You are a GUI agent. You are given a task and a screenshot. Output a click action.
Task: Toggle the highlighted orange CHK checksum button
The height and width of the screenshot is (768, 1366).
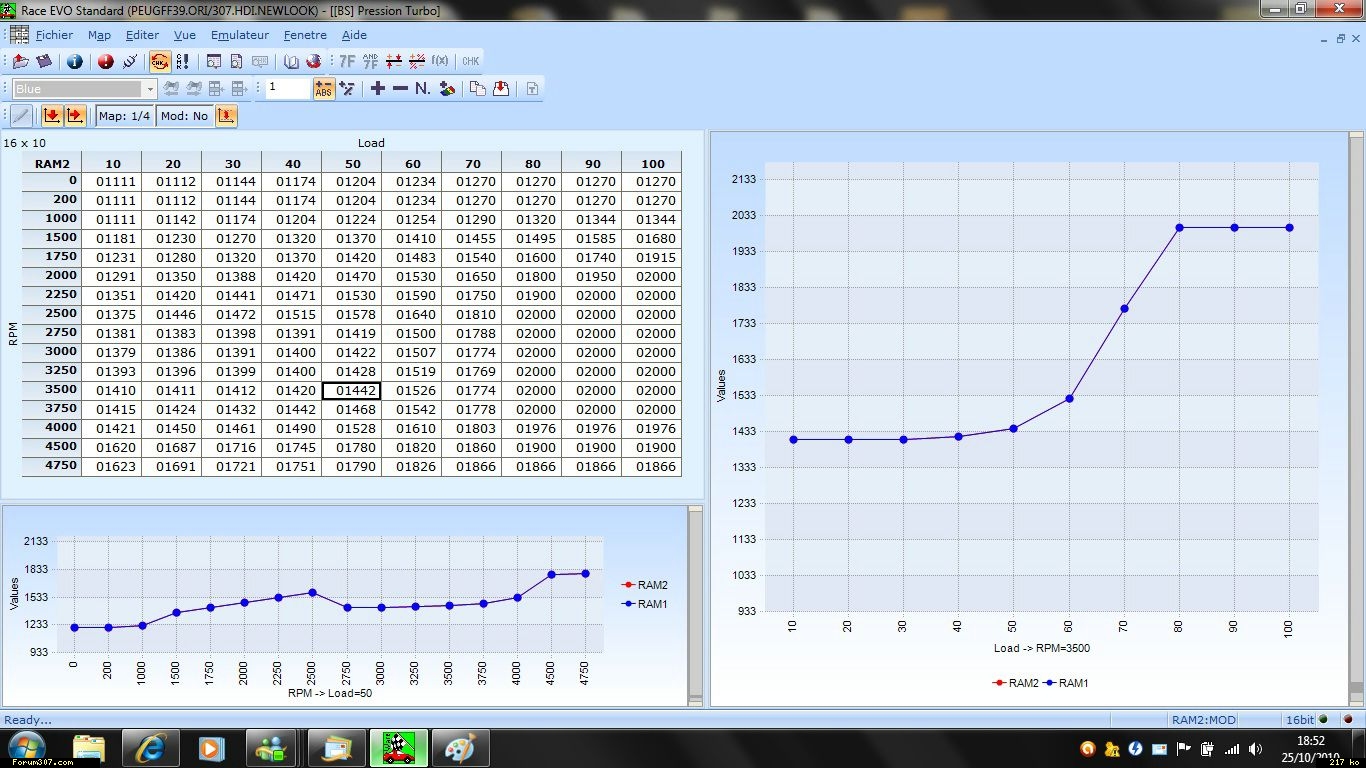(160, 62)
